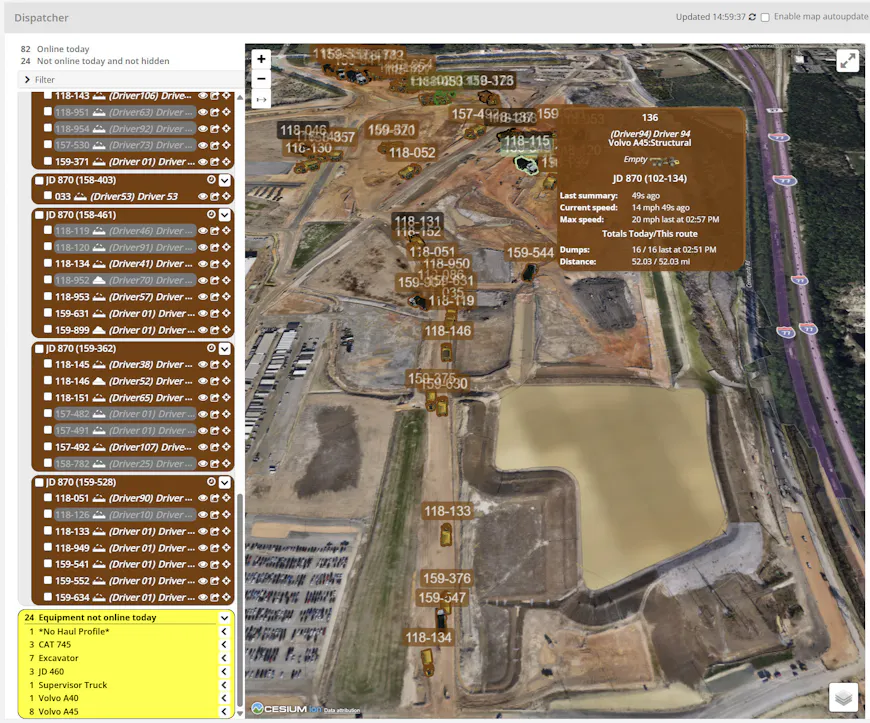
Task: Refresh the map update time
Action: click(x=752, y=17)
